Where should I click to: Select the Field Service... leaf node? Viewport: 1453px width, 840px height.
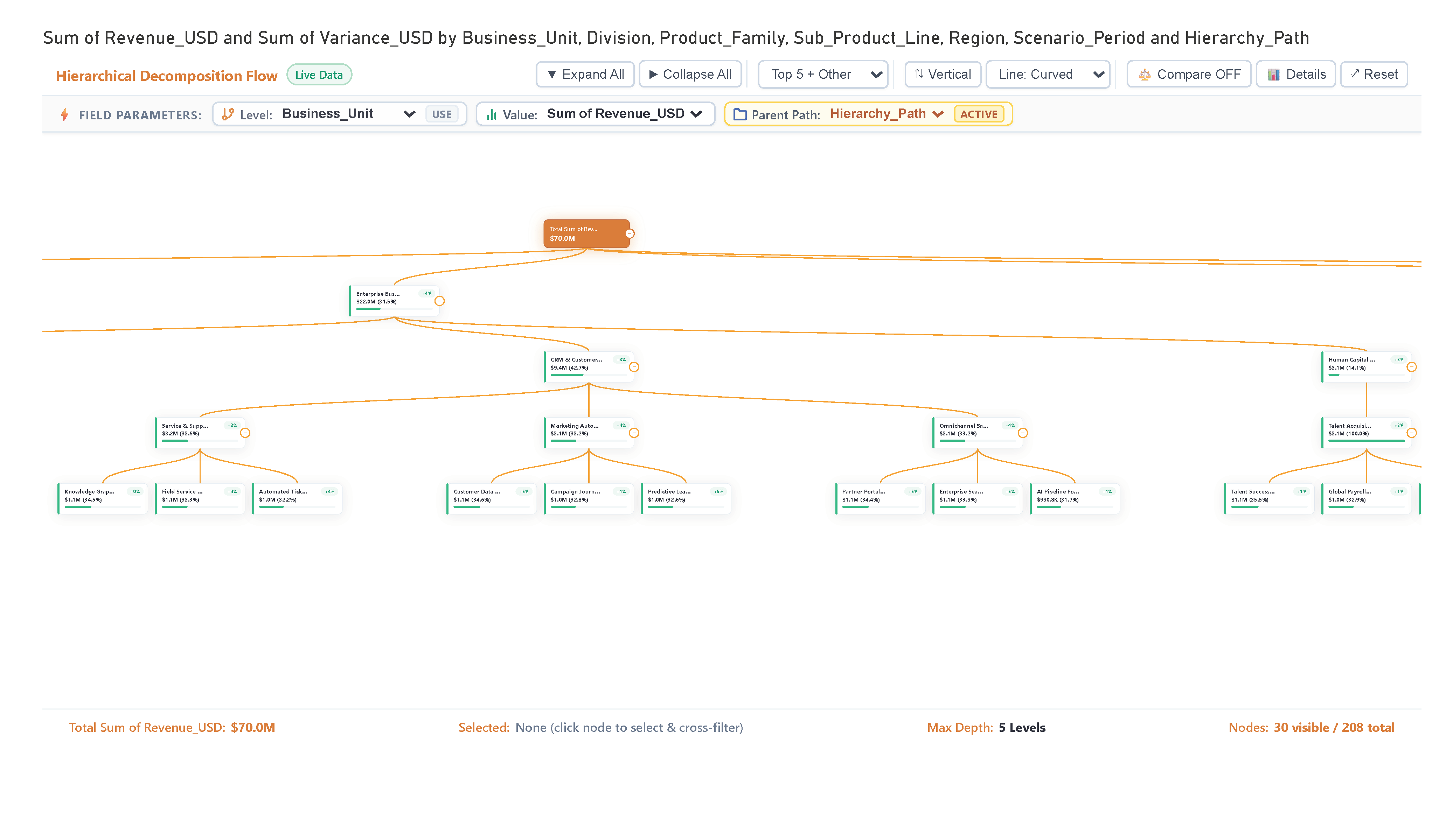pos(200,499)
